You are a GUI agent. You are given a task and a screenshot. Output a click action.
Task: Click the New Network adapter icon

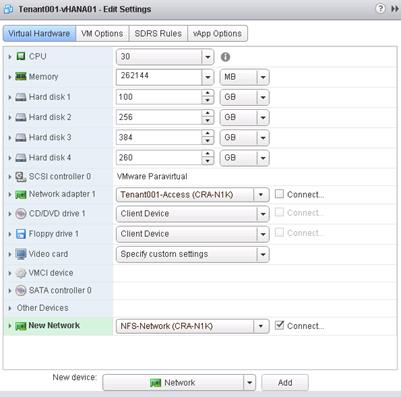[21, 326]
